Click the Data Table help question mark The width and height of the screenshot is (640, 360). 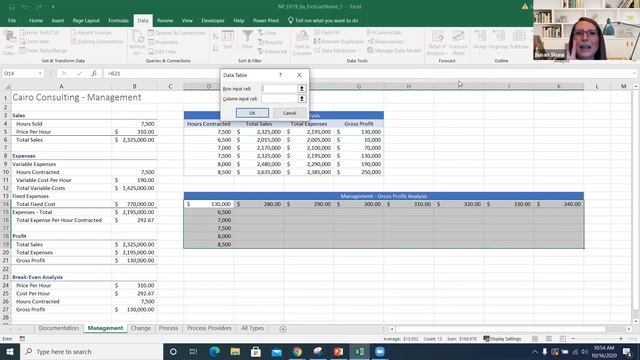[280, 75]
